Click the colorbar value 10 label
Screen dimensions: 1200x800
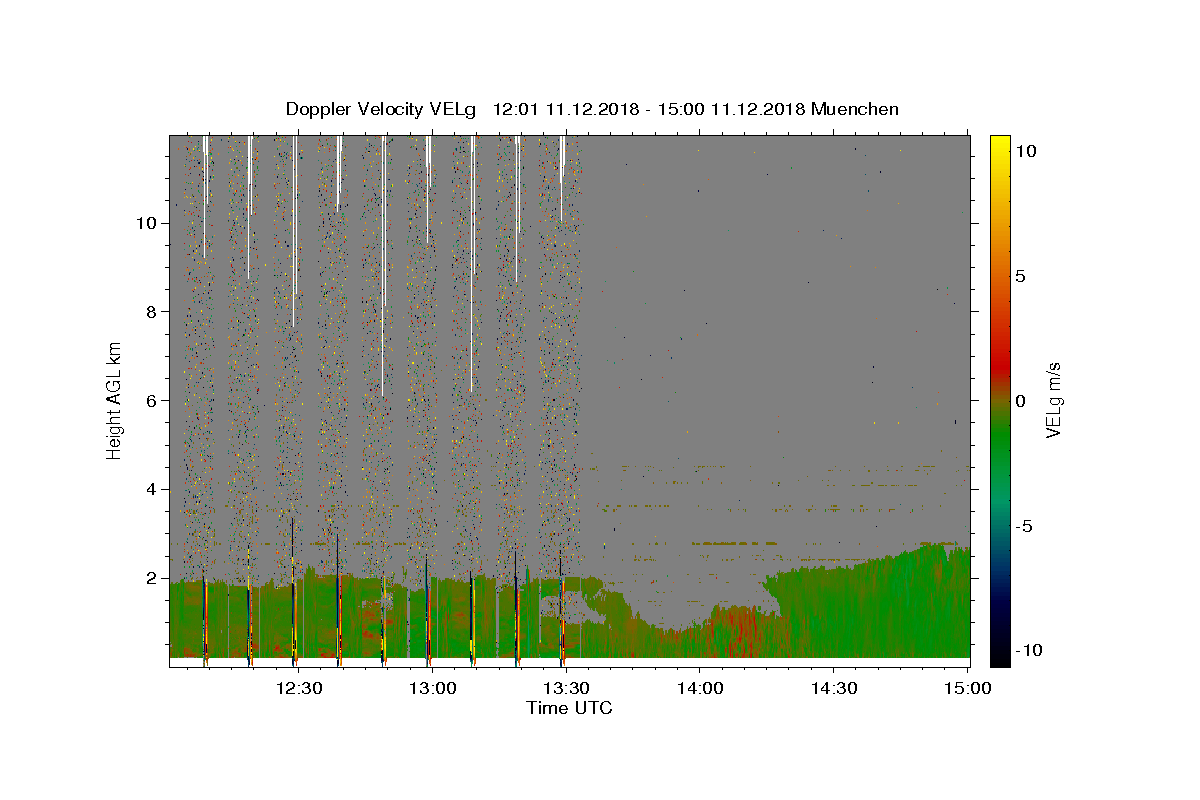[1026, 151]
